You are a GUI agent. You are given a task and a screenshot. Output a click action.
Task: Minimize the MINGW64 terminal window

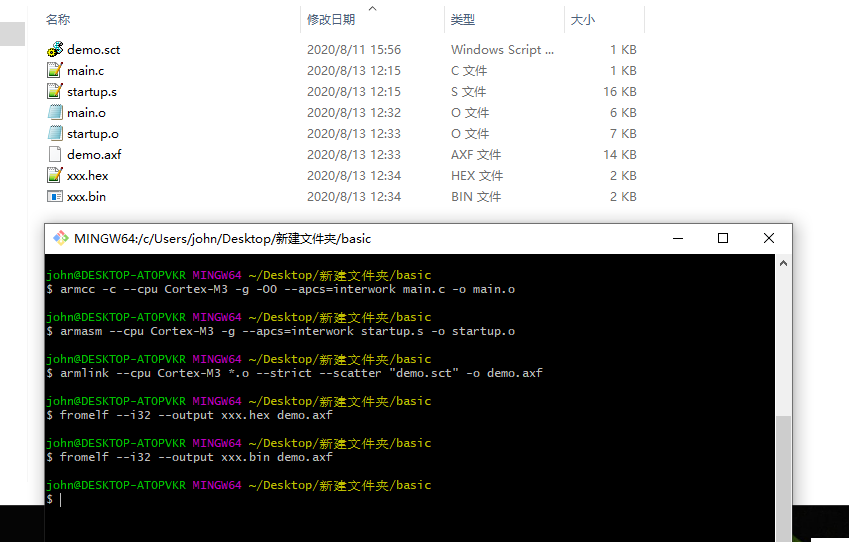coord(678,238)
